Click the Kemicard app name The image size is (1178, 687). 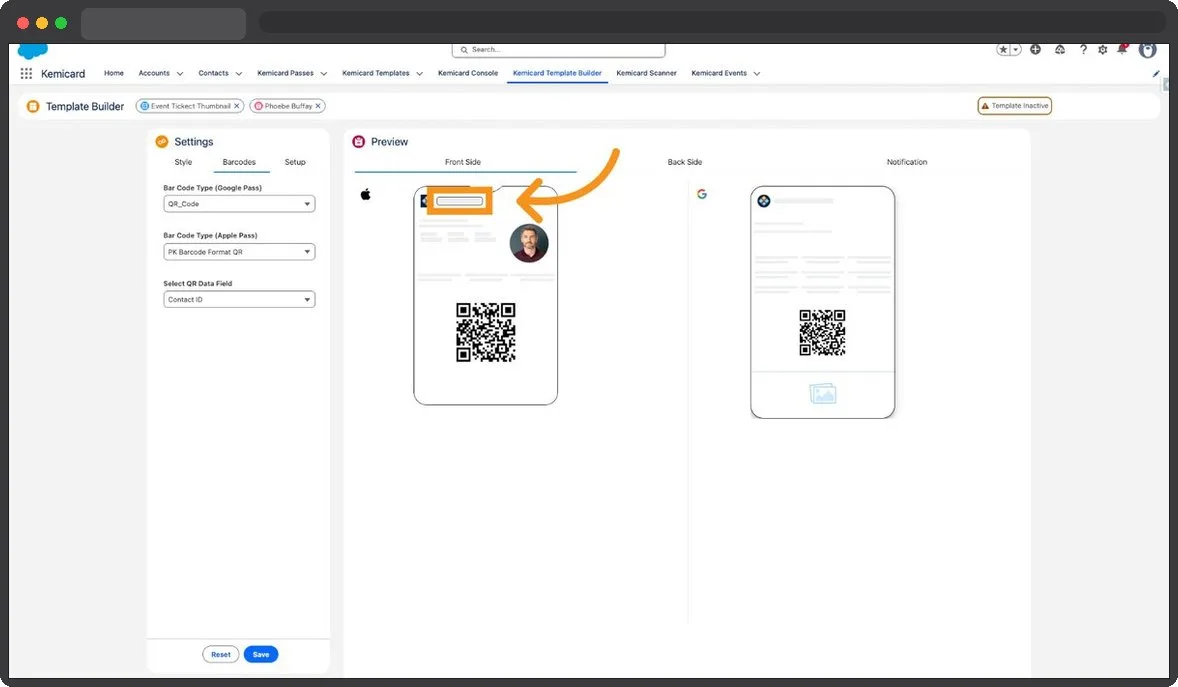(63, 74)
